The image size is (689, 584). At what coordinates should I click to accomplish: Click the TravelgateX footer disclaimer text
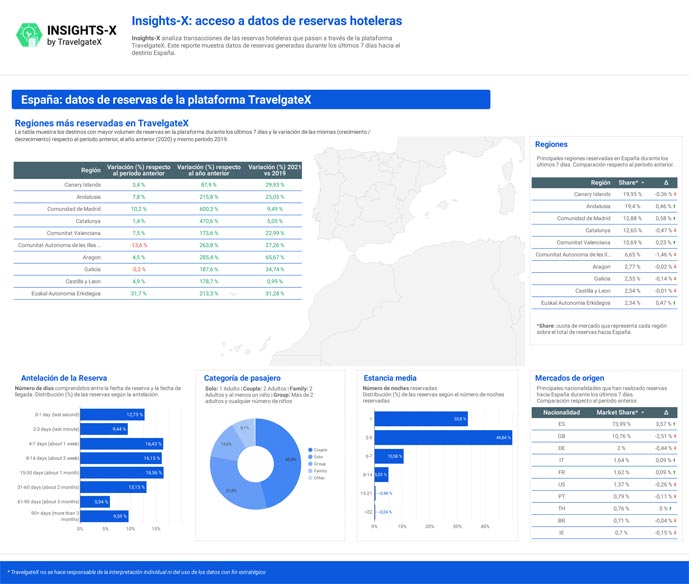coord(136,572)
